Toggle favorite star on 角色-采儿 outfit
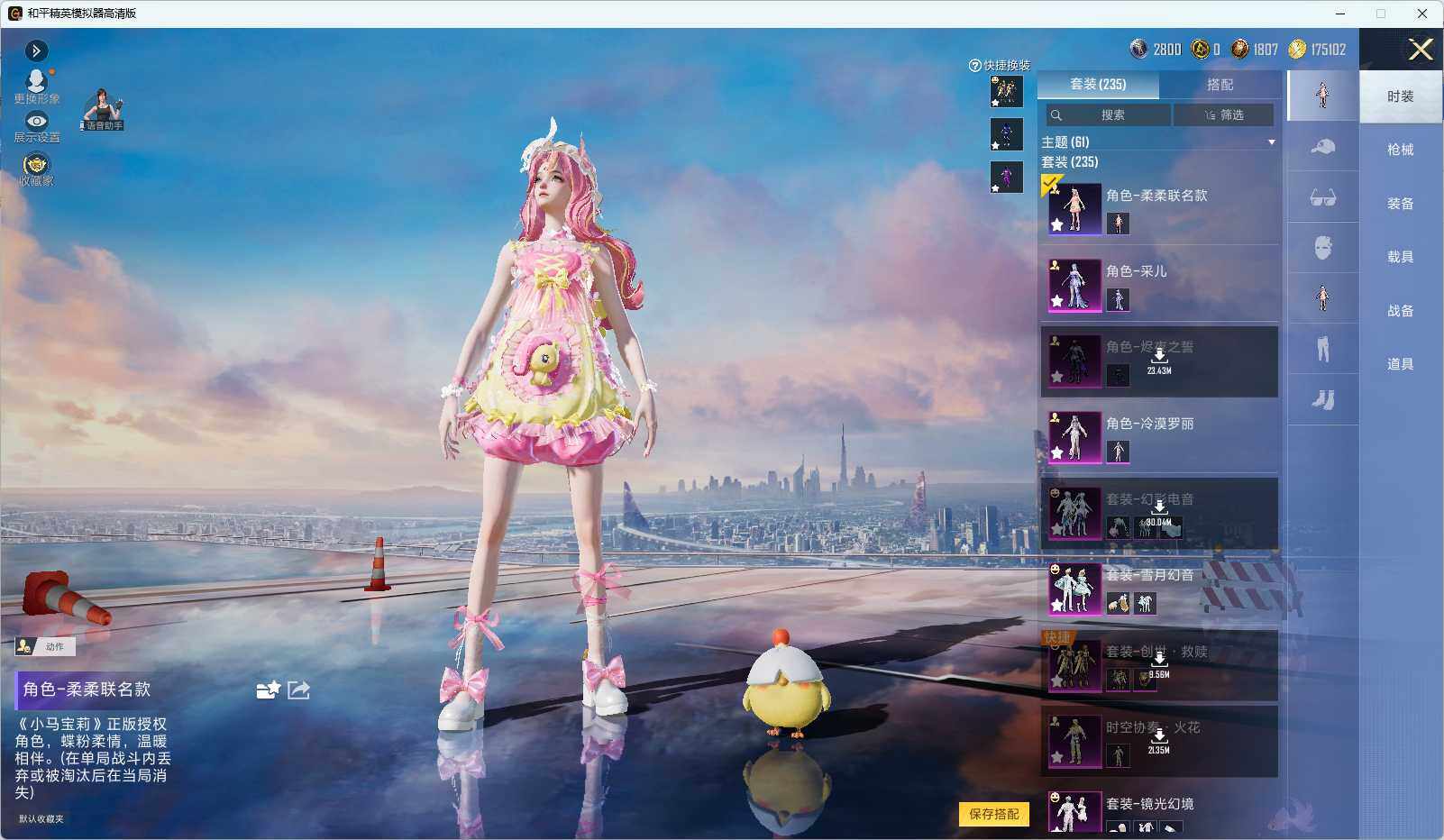The image size is (1444, 840). pos(1056,301)
